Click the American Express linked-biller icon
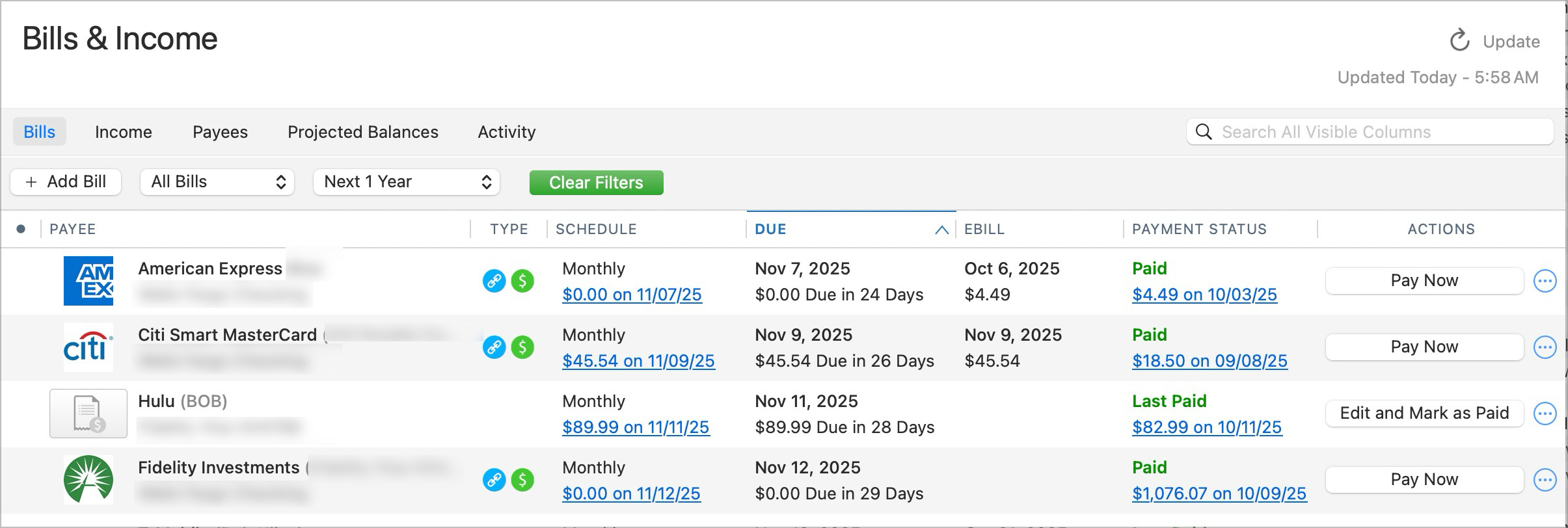1568x528 pixels. pos(494,281)
